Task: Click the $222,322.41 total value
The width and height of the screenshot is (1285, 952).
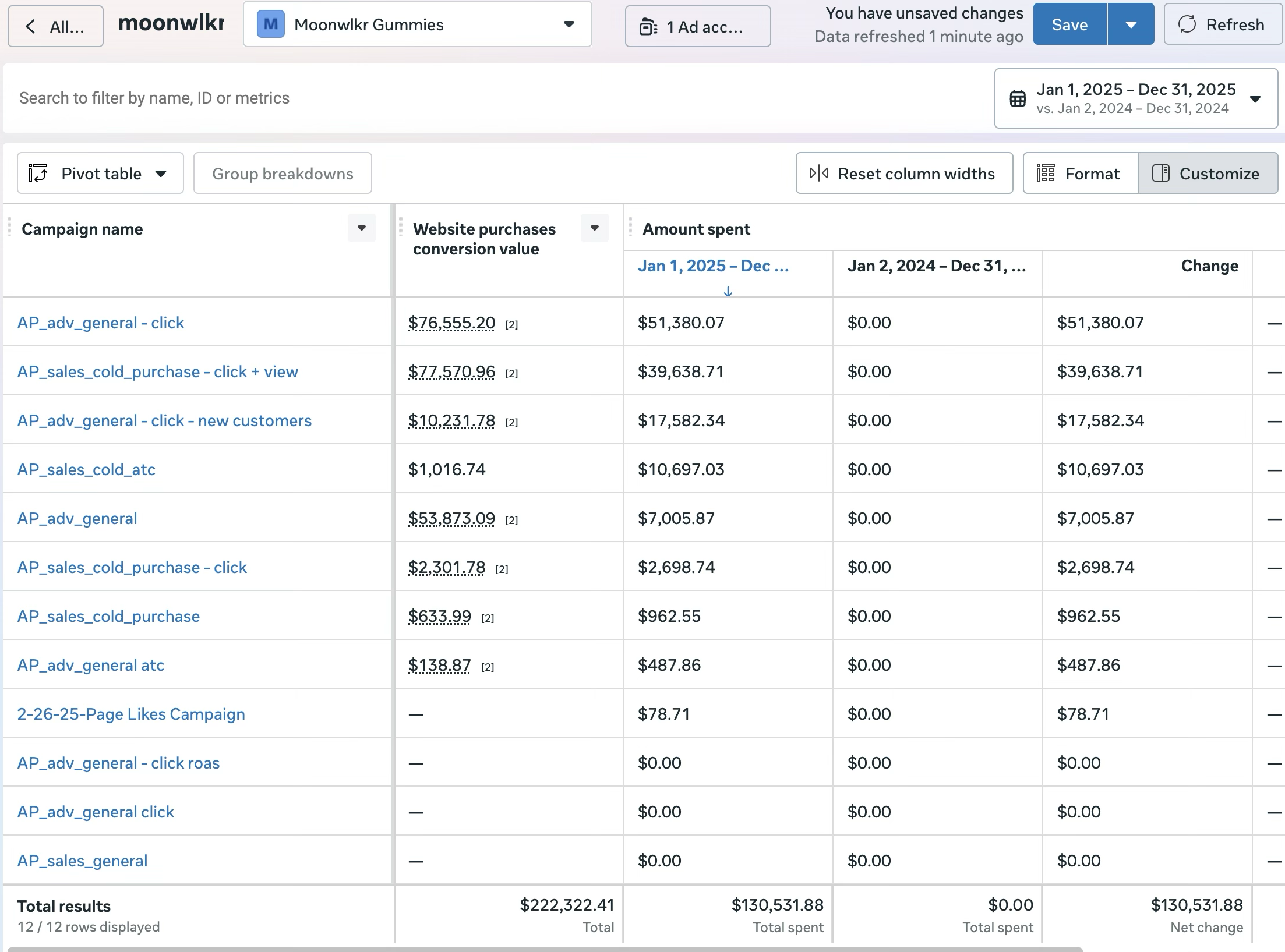Action: [567, 904]
